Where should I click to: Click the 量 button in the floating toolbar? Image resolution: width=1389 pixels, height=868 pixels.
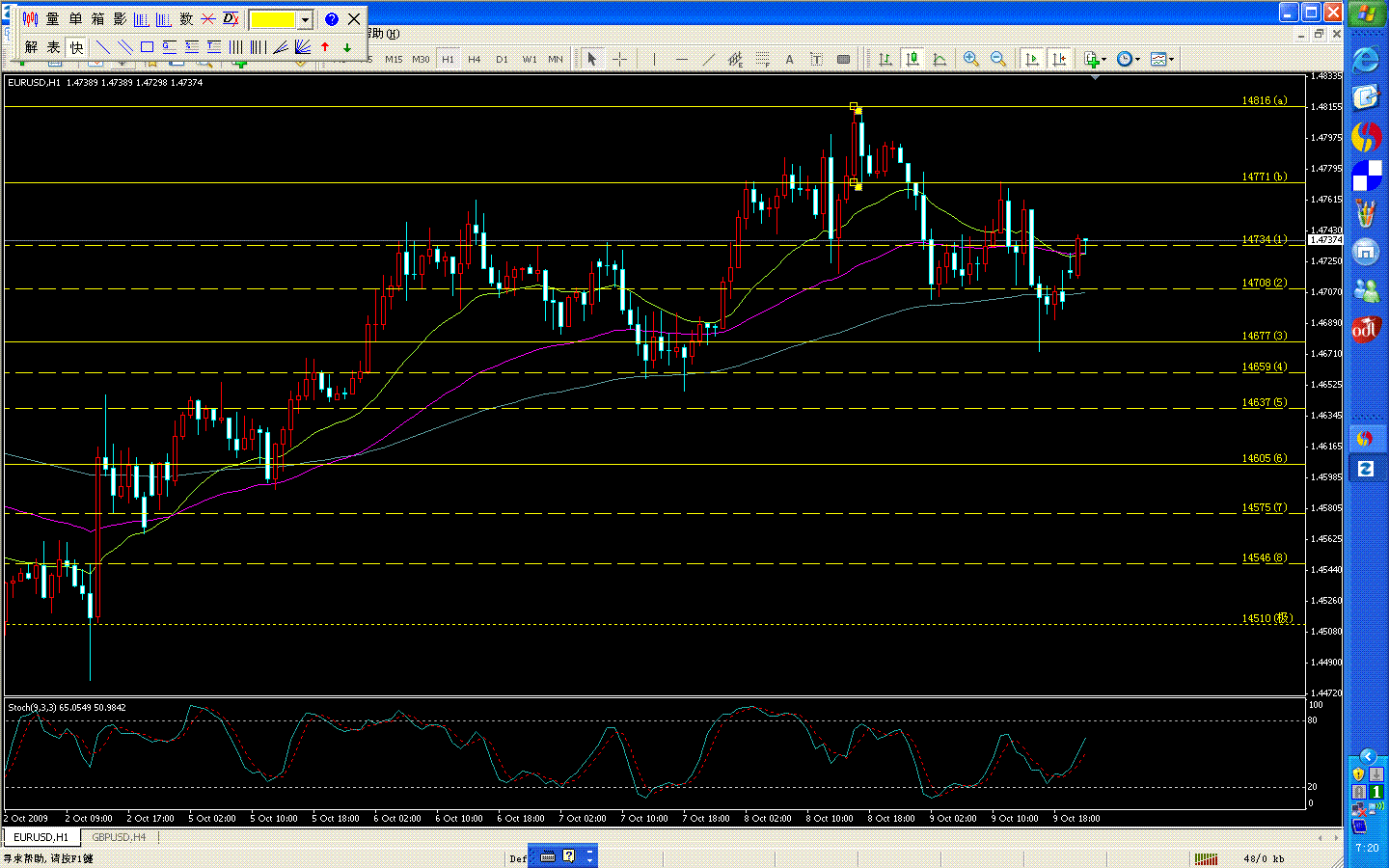(x=52, y=19)
